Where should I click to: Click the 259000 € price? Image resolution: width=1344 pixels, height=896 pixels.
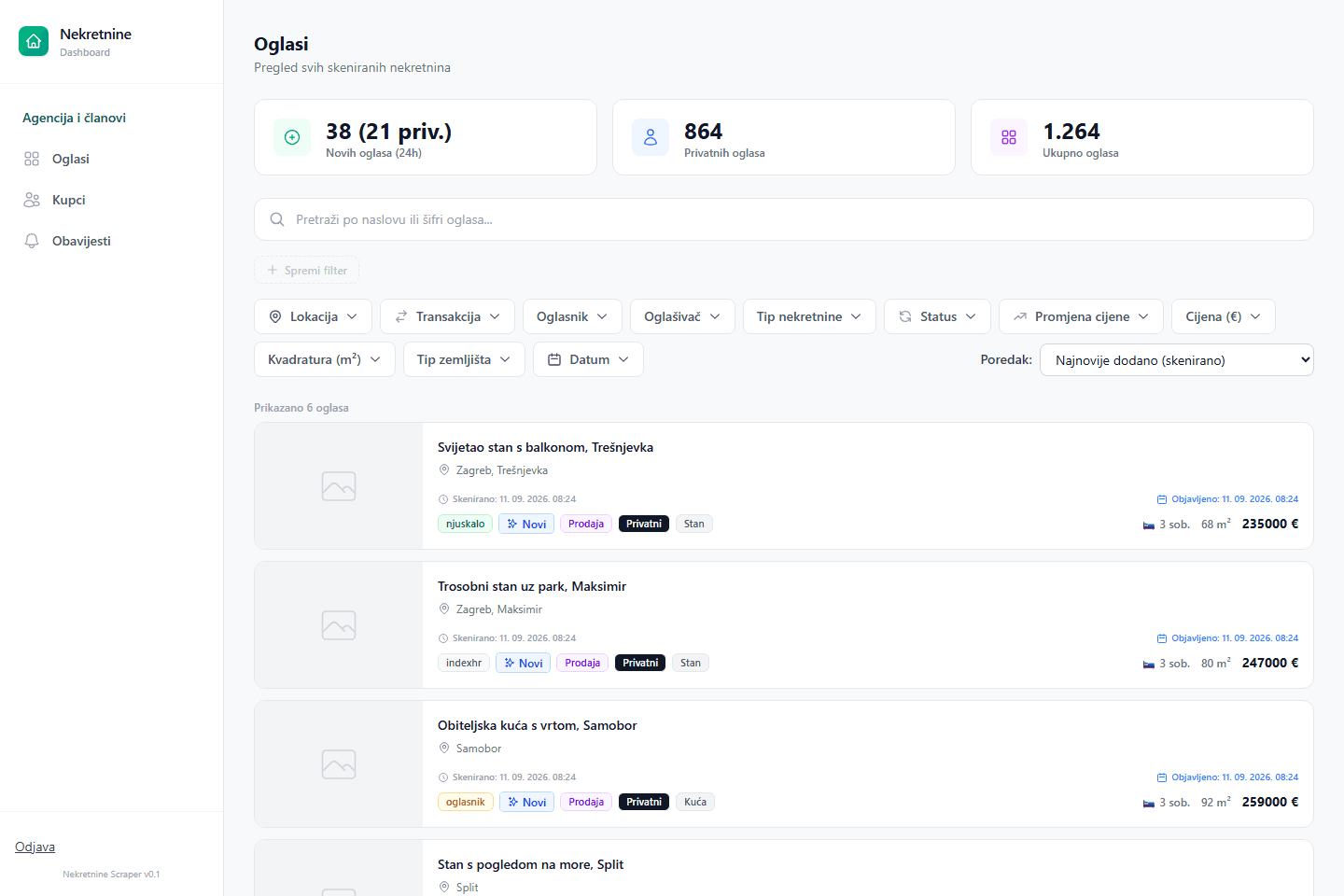point(1270,802)
